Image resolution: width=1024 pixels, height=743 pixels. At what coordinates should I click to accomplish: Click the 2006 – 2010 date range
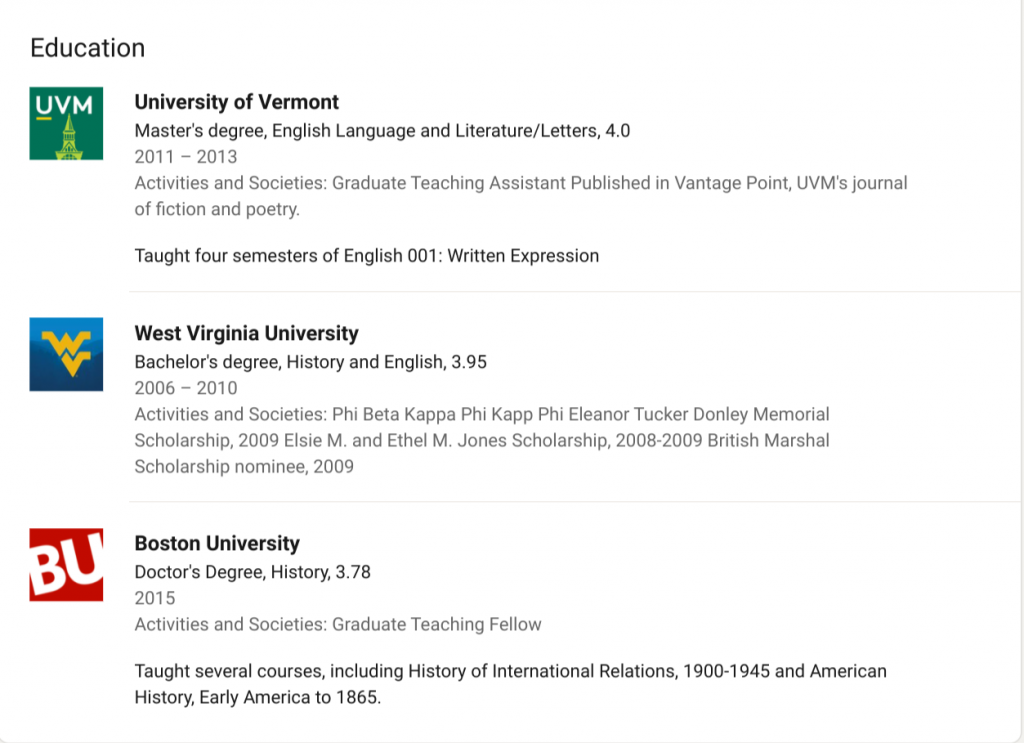point(185,388)
